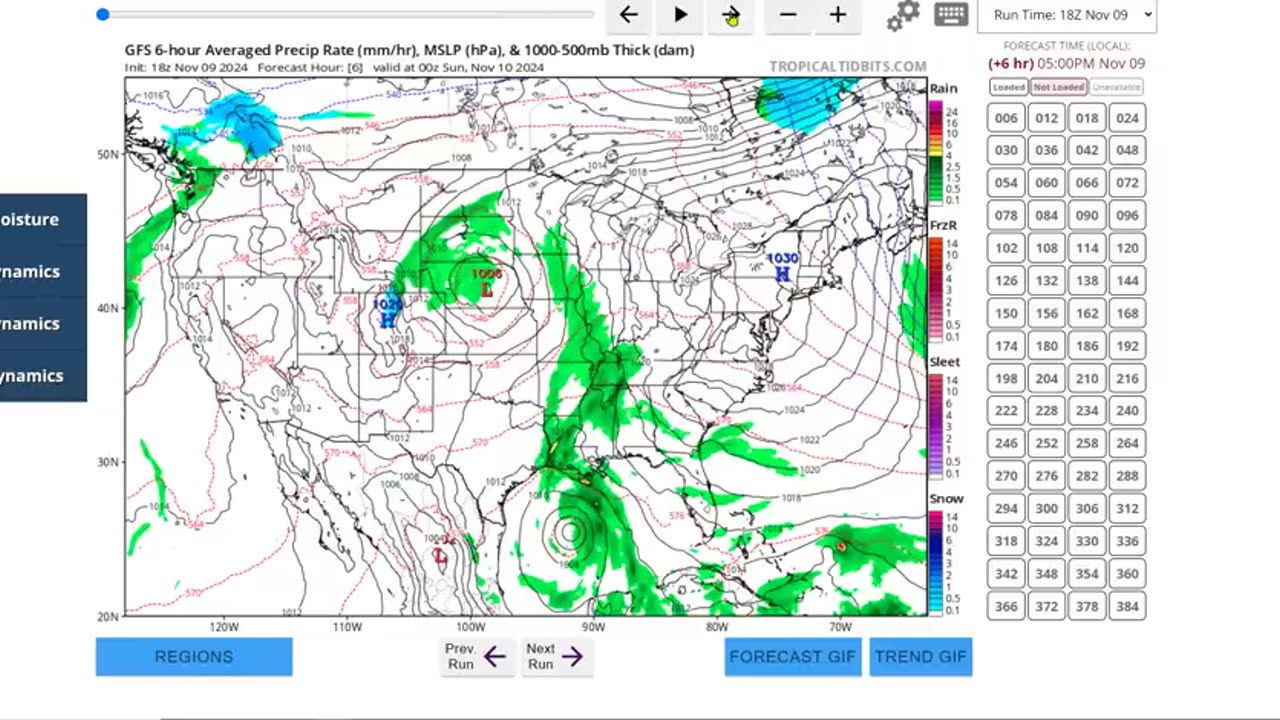Open the Run Time dropdown
Viewport: 1280px width, 720px height.
1067,15
